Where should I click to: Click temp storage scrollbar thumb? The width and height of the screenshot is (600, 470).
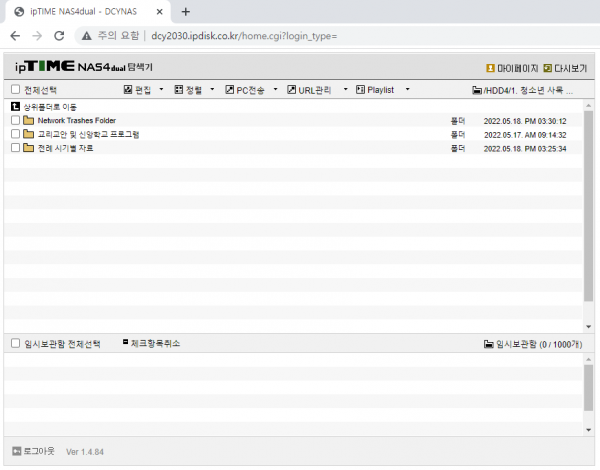[x=588, y=387]
